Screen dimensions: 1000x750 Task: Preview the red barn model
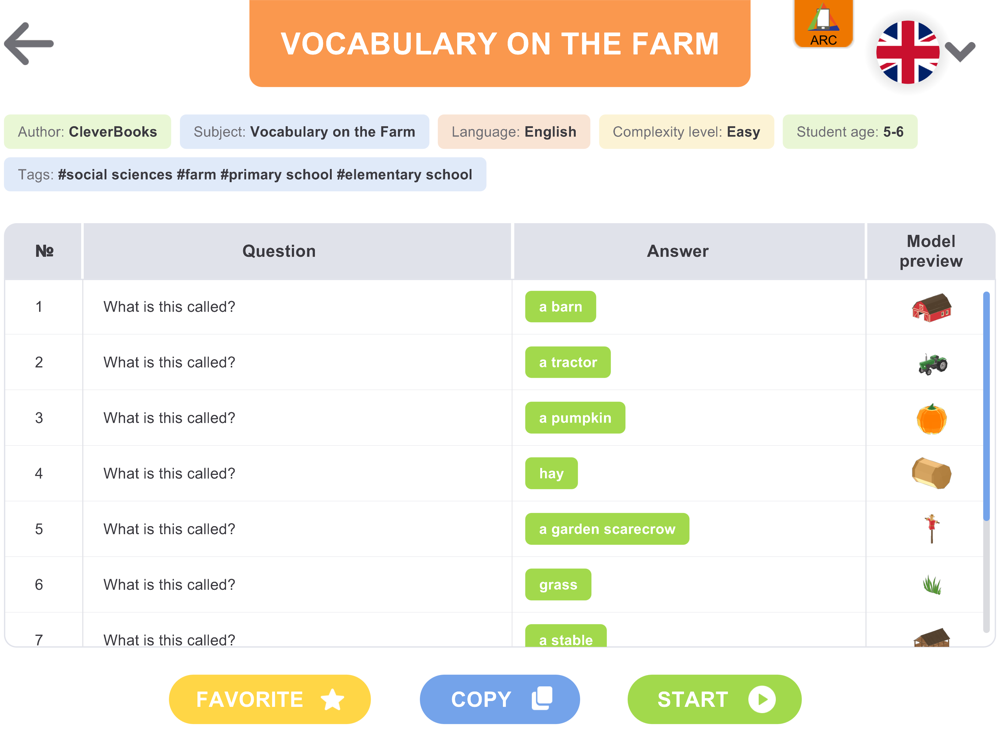pyautogui.click(x=931, y=307)
